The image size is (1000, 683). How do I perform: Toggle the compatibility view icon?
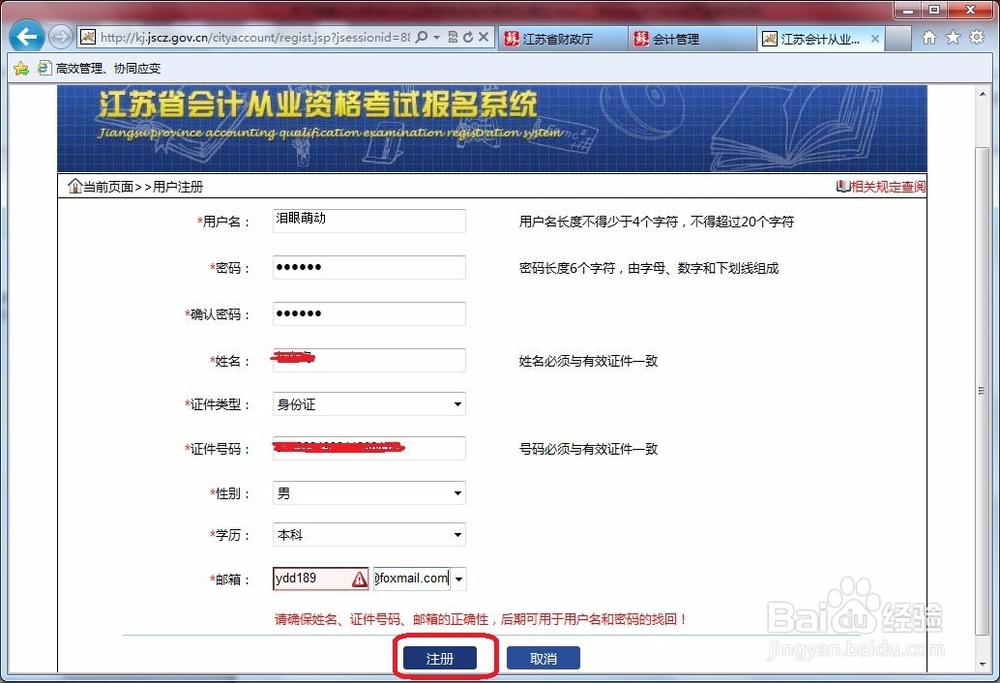coord(453,37)
